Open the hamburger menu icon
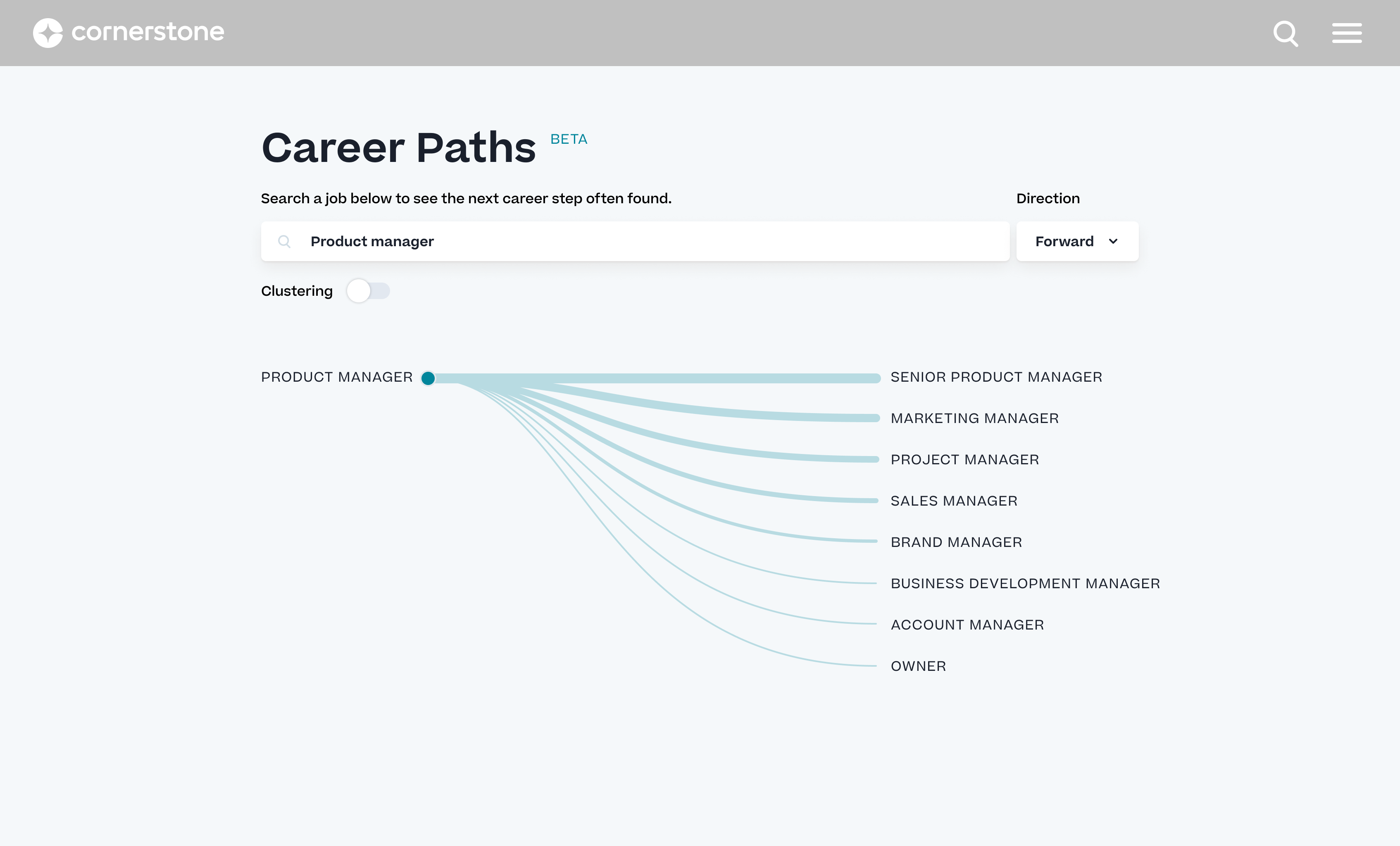The image size is (1400, 846). [x=1347, y=33]
